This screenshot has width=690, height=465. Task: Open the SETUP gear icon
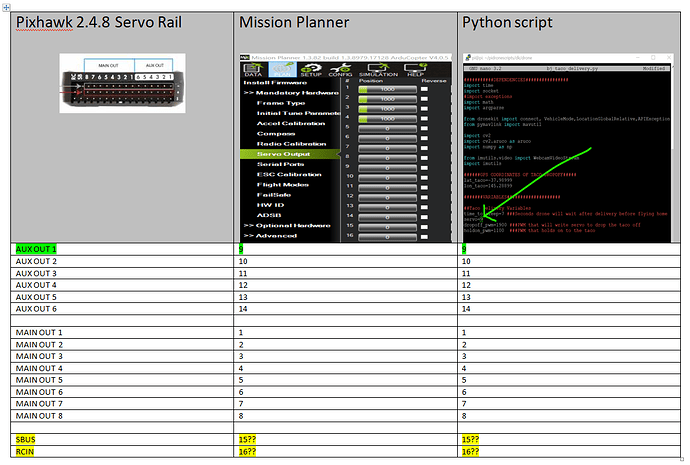(x=311, y=68)
